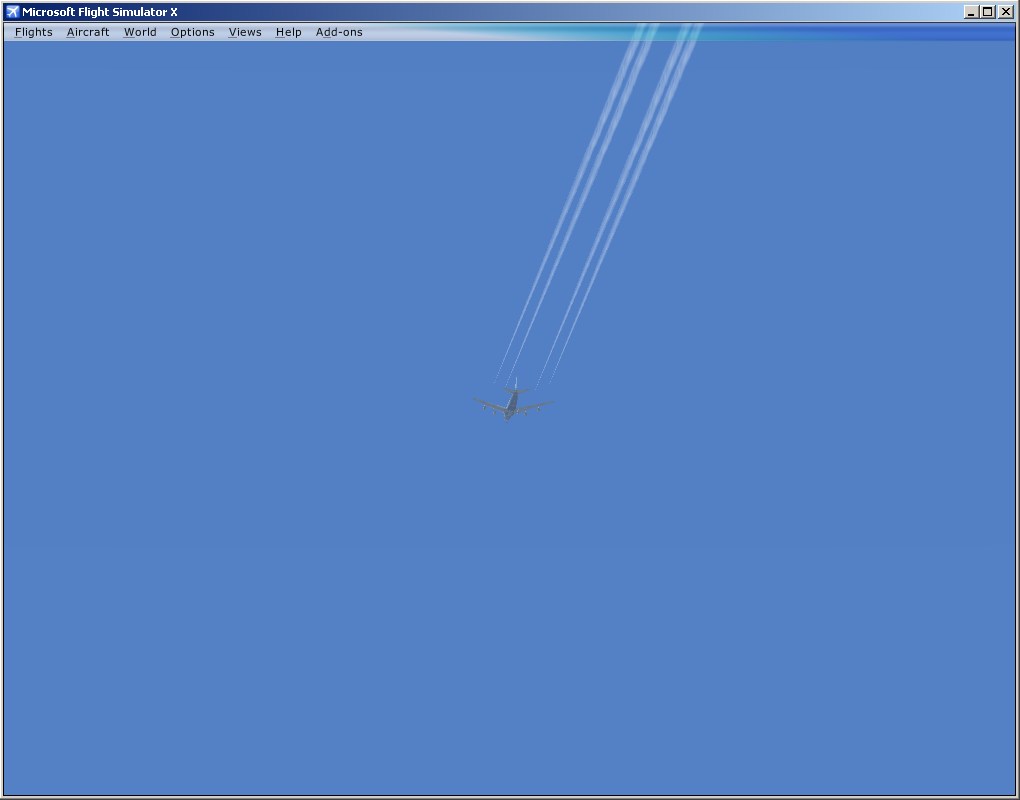Click the aircraft in the sky view
Screen dimensions: 1020x800
tap(513, 401)
